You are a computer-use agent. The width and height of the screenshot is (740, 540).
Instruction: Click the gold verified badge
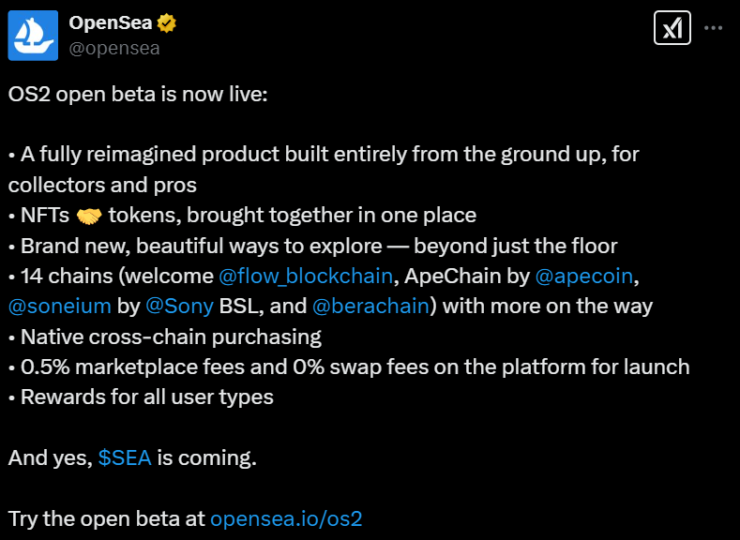[x=167, y=23]
